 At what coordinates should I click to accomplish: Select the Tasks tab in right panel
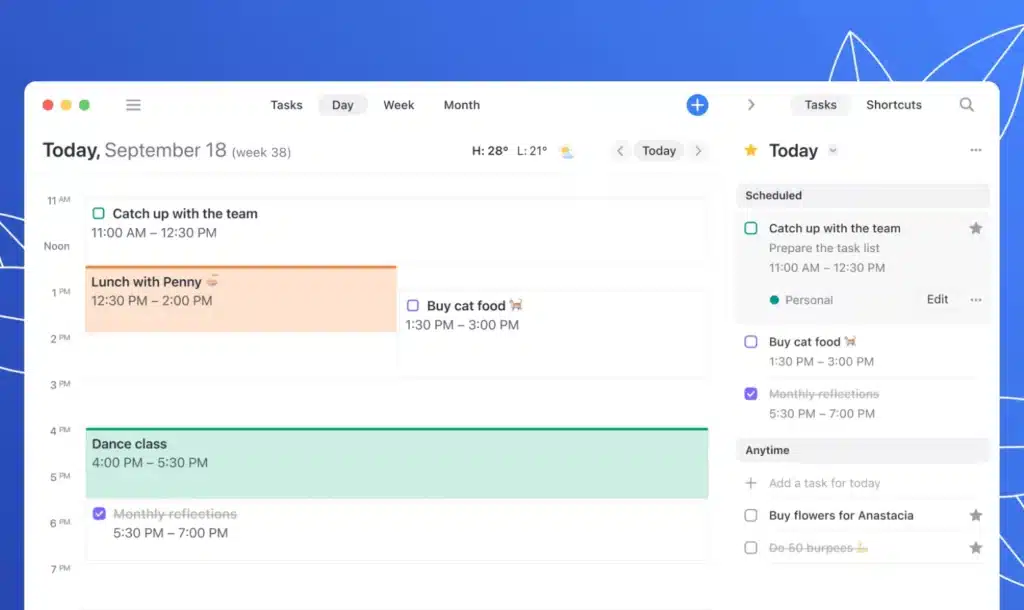(820, 104)
